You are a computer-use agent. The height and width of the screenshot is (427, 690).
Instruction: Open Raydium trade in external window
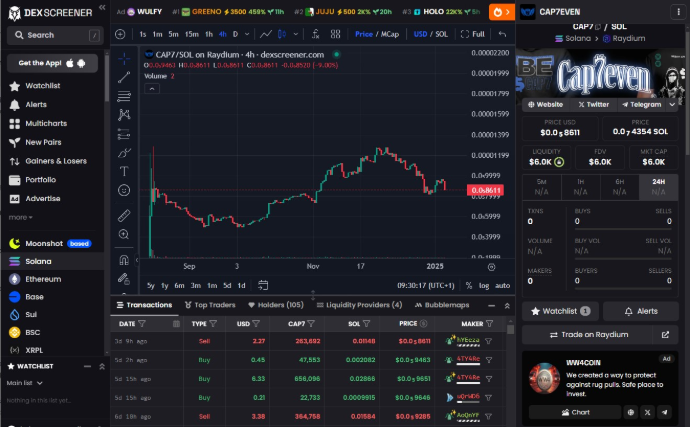click(665, 335)
